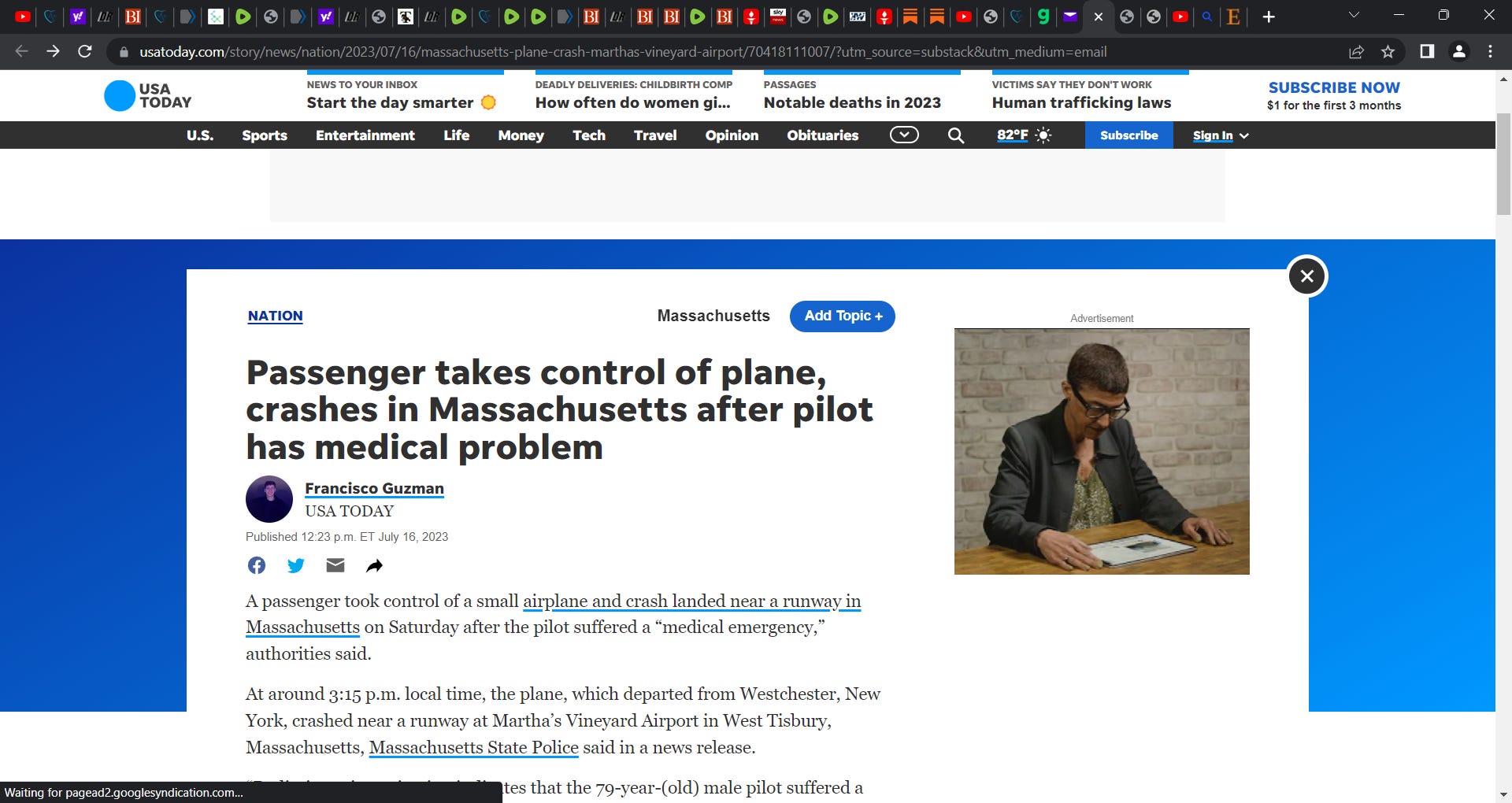
Task: Open Francisco Guzman author link
Action: tap(375, 489)
